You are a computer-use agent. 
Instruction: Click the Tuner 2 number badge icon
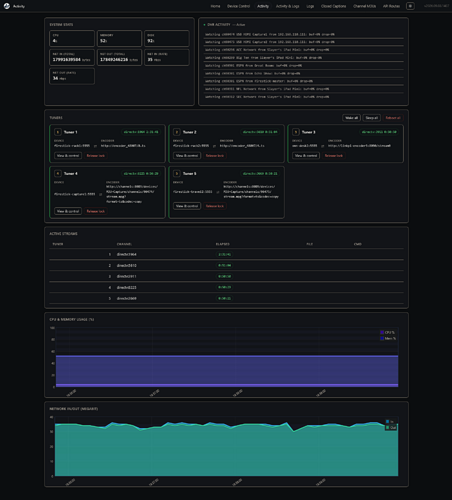pyautogui.click(x=177, y=132)
